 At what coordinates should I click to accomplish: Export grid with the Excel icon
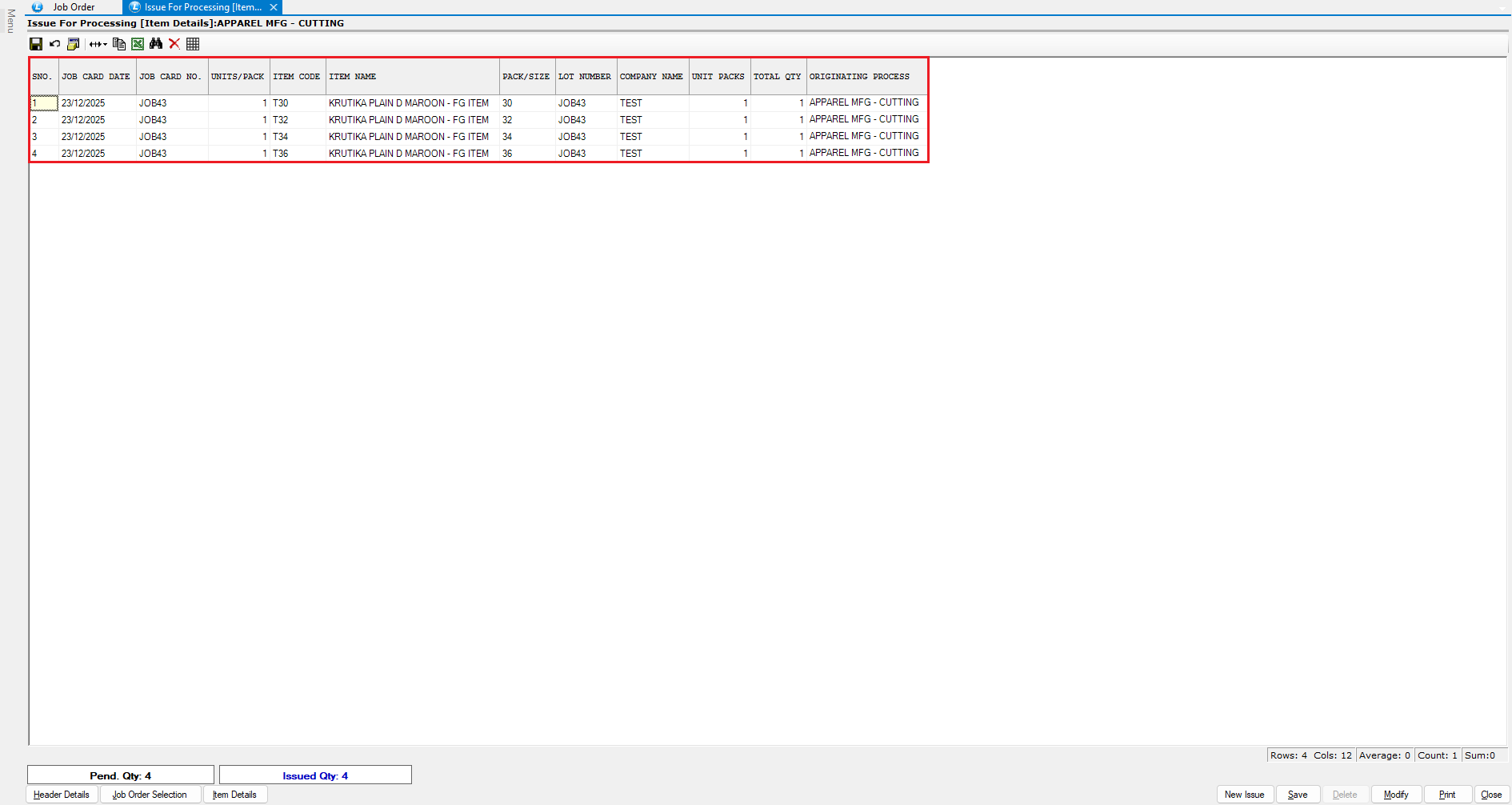pos(138,44)
